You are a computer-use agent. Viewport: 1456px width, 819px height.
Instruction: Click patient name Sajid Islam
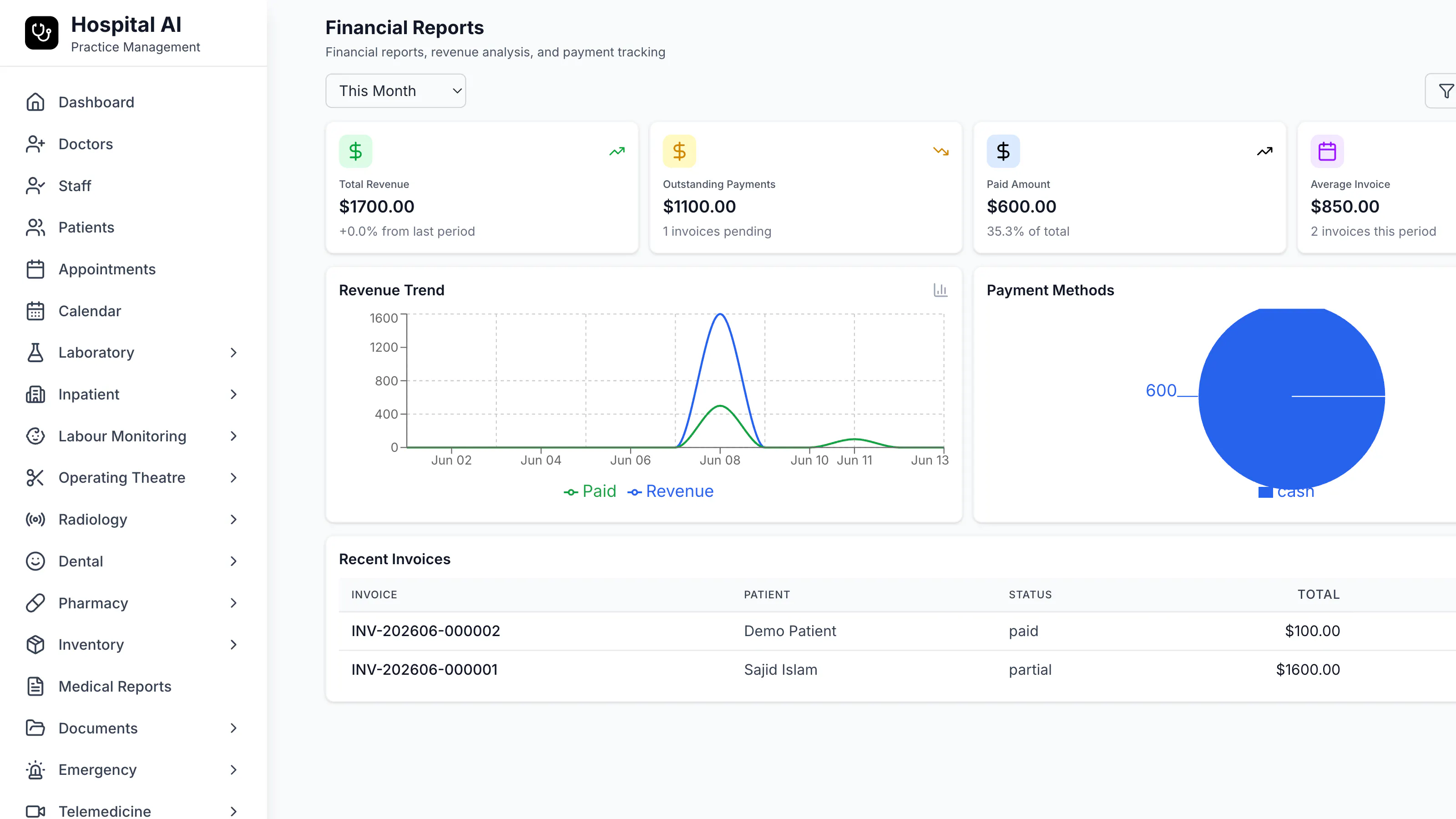[x=781, y=670]
